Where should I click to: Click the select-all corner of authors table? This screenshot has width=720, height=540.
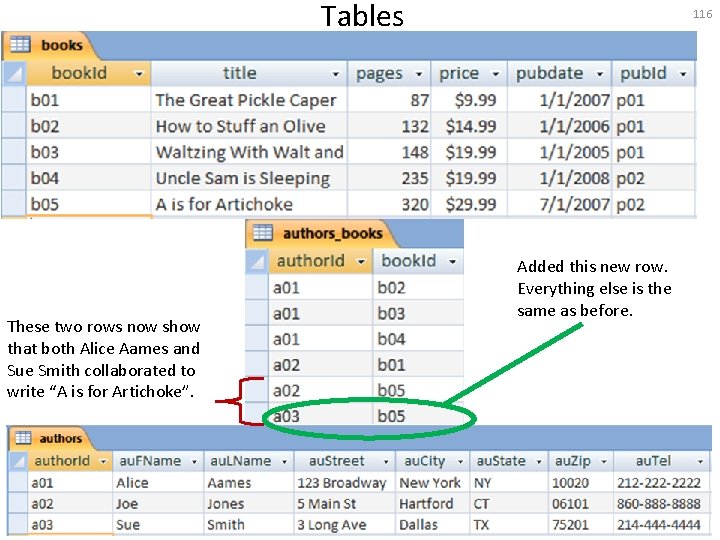18,461
